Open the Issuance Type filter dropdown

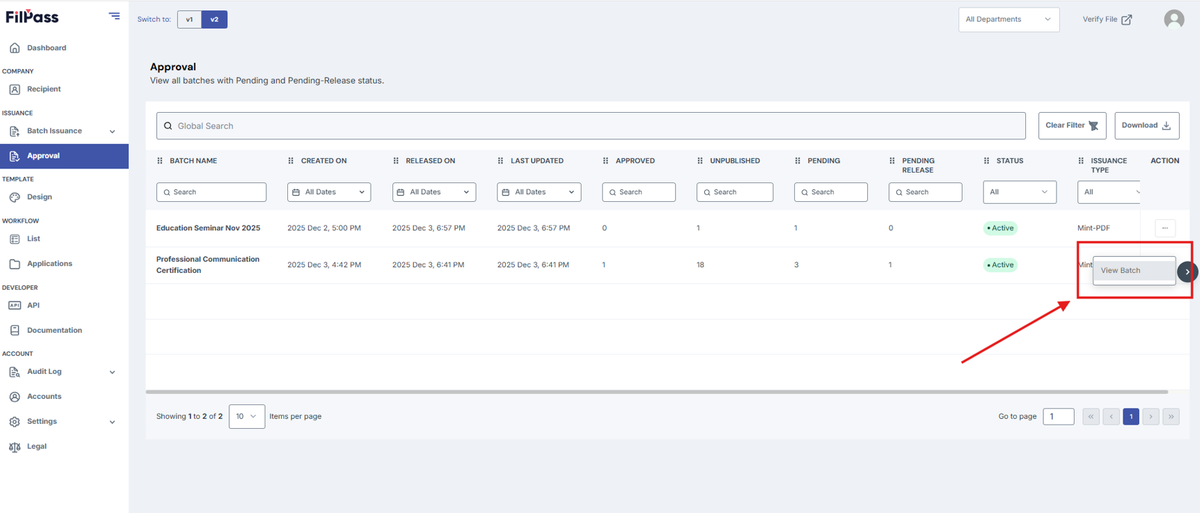pyautogui.click(x=1110, y=192)
